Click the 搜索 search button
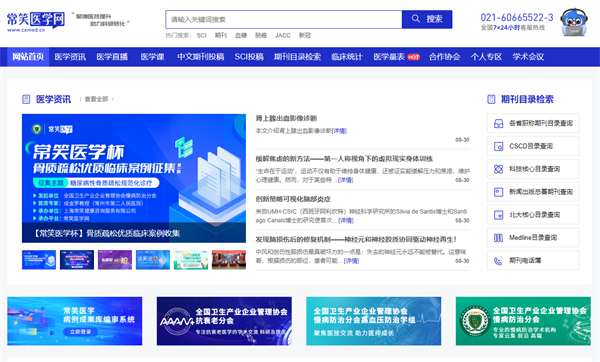600x362 pixels. coord(427,20)
